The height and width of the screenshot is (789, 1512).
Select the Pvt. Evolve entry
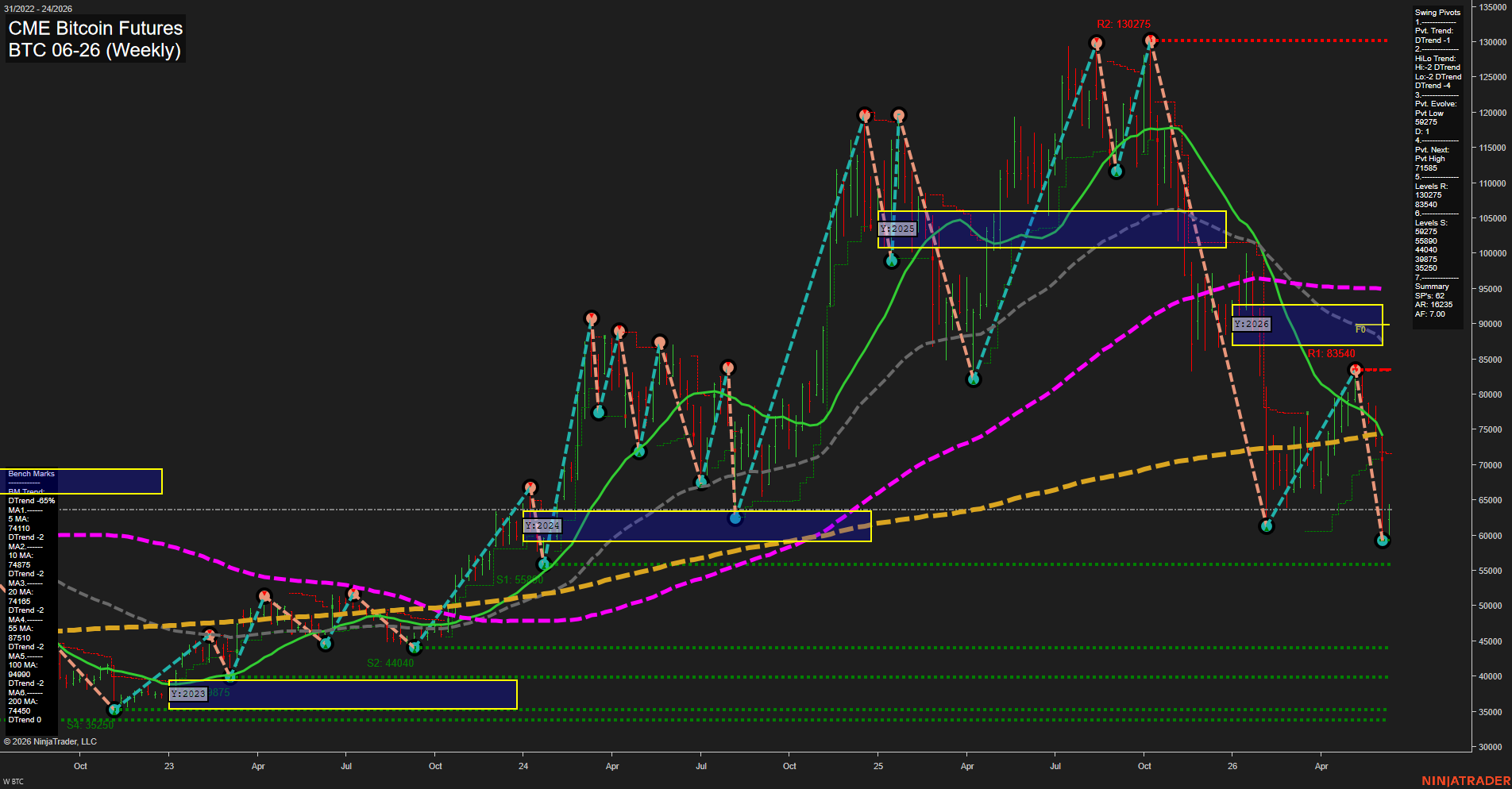click(1436, 104)
